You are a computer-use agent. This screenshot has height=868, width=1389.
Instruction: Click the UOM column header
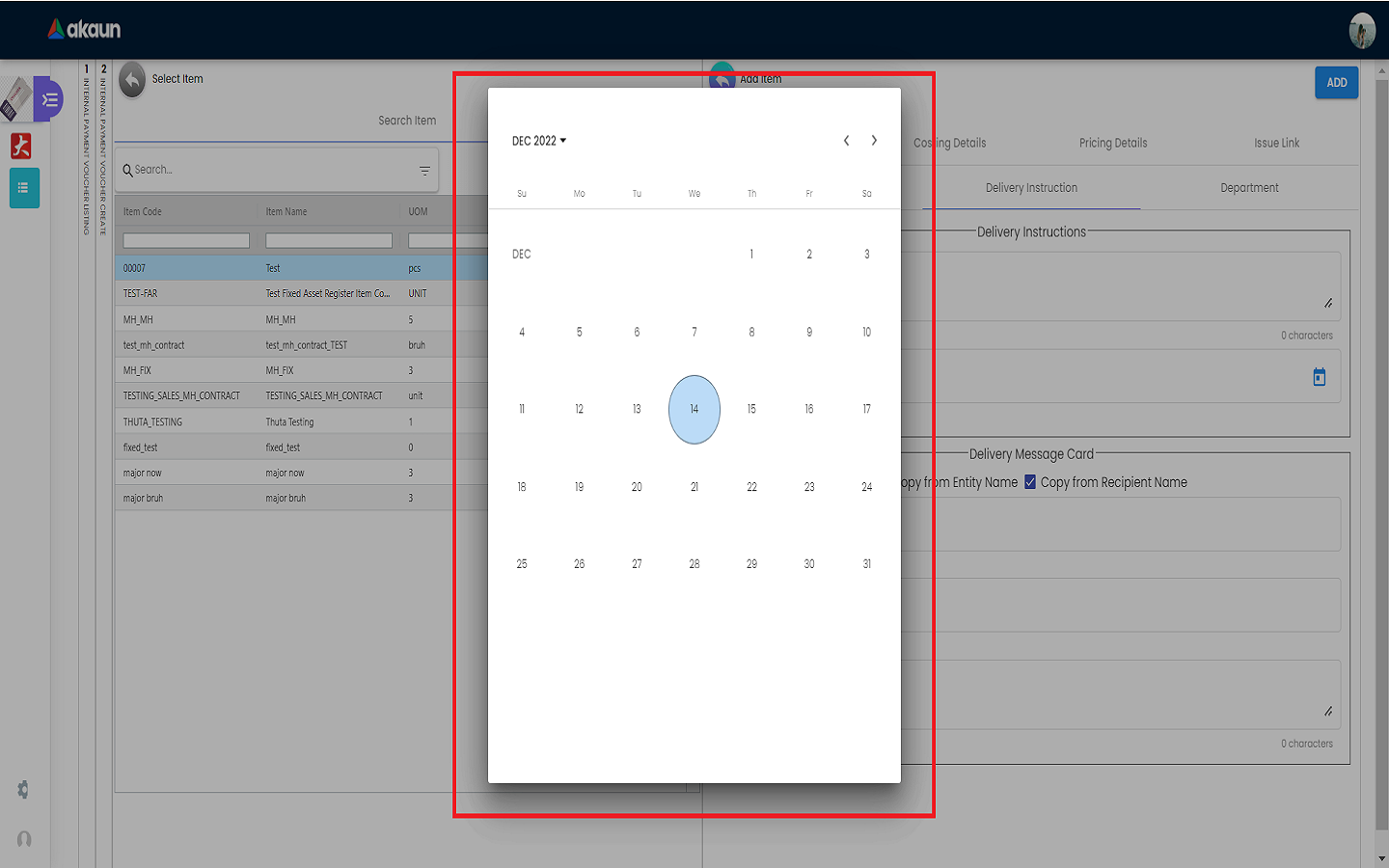pyautogui.click(x=418, y=211)
